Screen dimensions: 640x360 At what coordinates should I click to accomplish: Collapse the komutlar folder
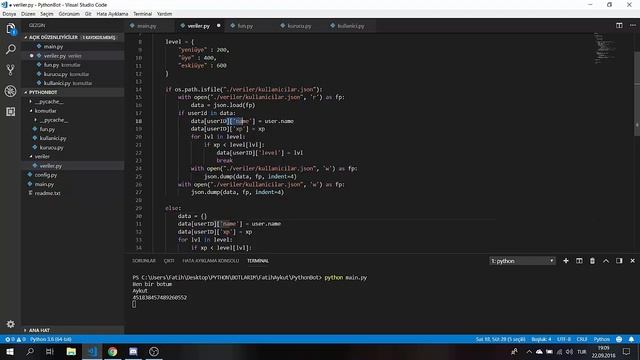(x=45, y=111)
